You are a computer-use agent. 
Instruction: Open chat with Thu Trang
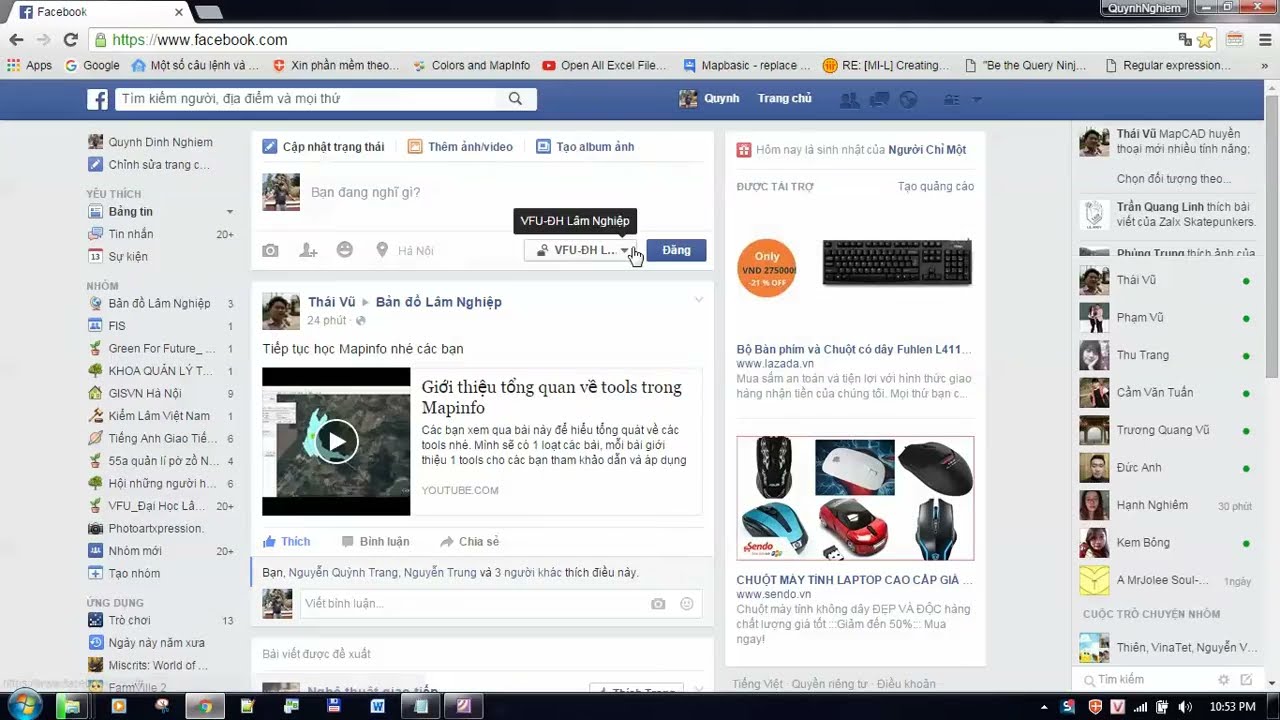tap(1165, 355)
